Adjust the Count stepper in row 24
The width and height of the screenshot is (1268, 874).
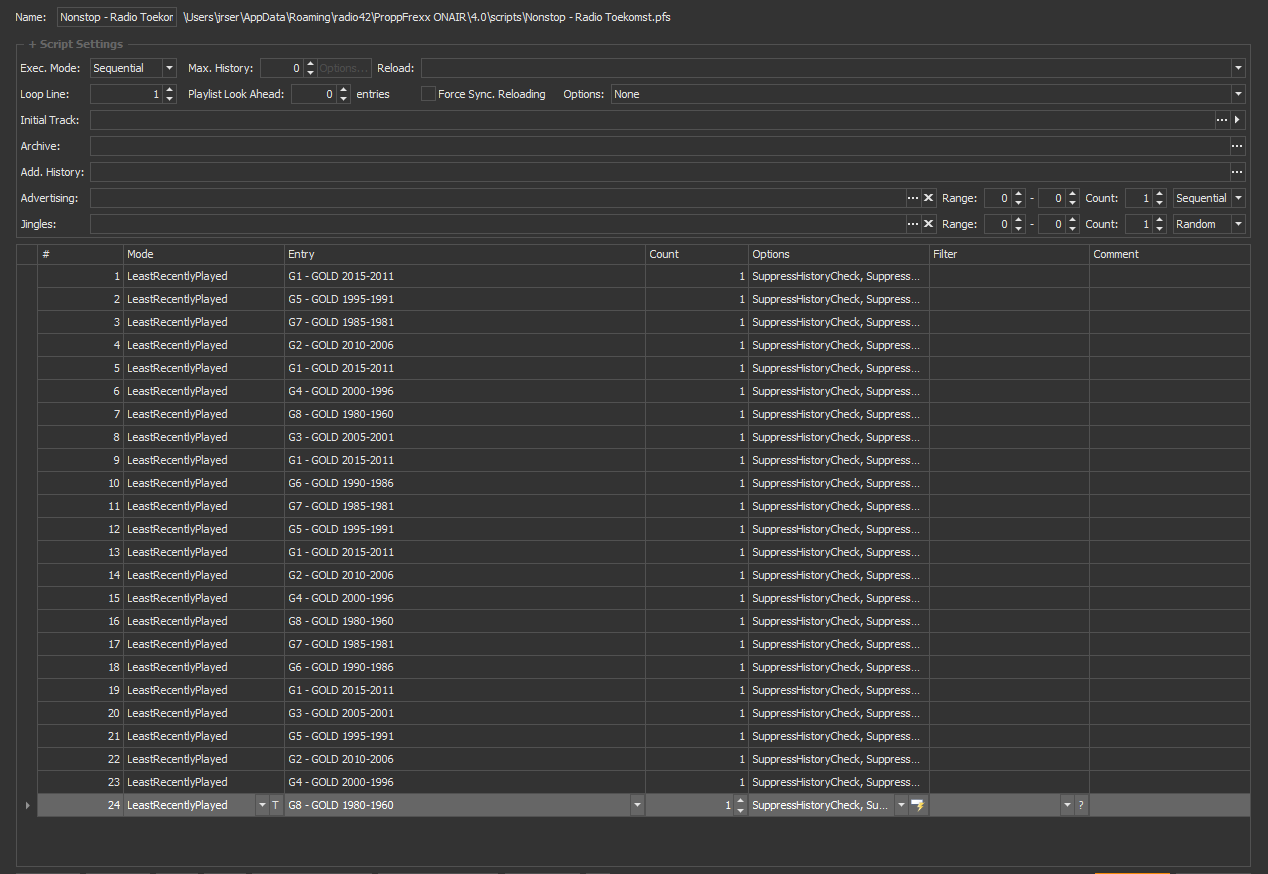(x=740, y=805)
